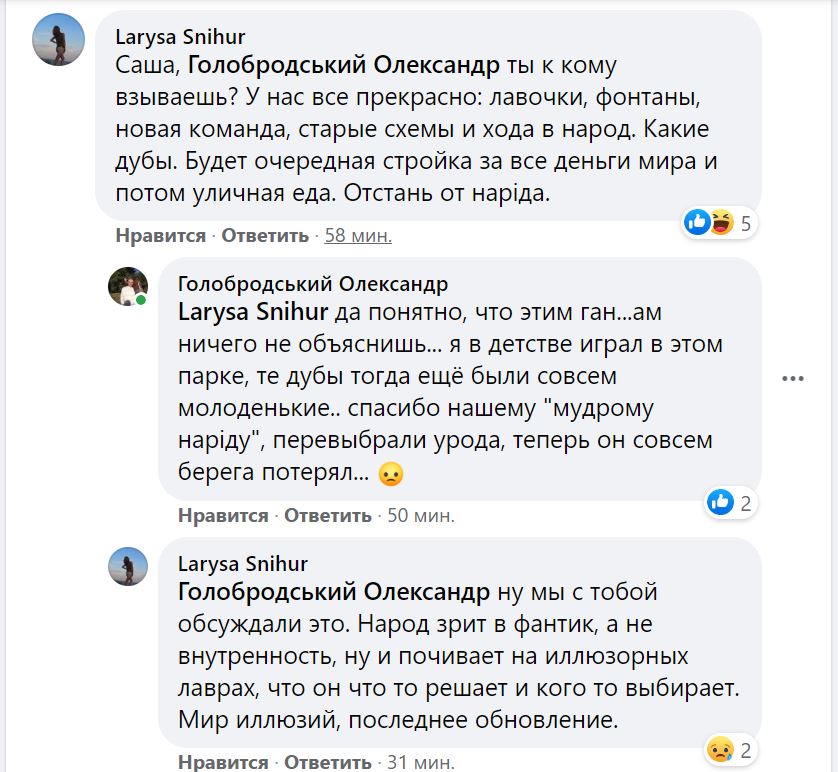Click the crying emoji reaction on last comment
This screenshot has height=772, width=838.
pos(720,748)
